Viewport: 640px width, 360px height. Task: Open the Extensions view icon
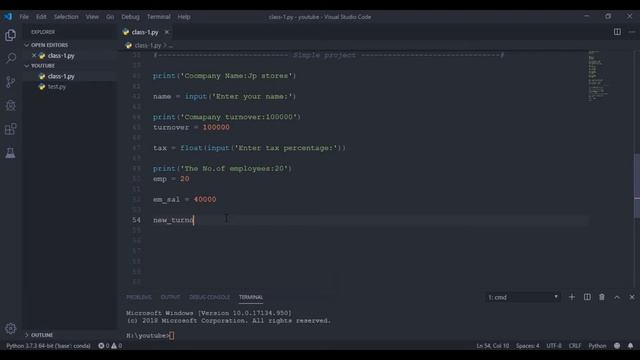(11, 129)
